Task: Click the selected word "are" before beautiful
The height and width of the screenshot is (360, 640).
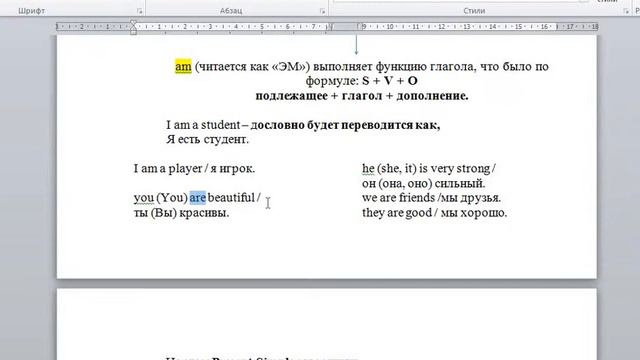Action: [x=198, y=198]
